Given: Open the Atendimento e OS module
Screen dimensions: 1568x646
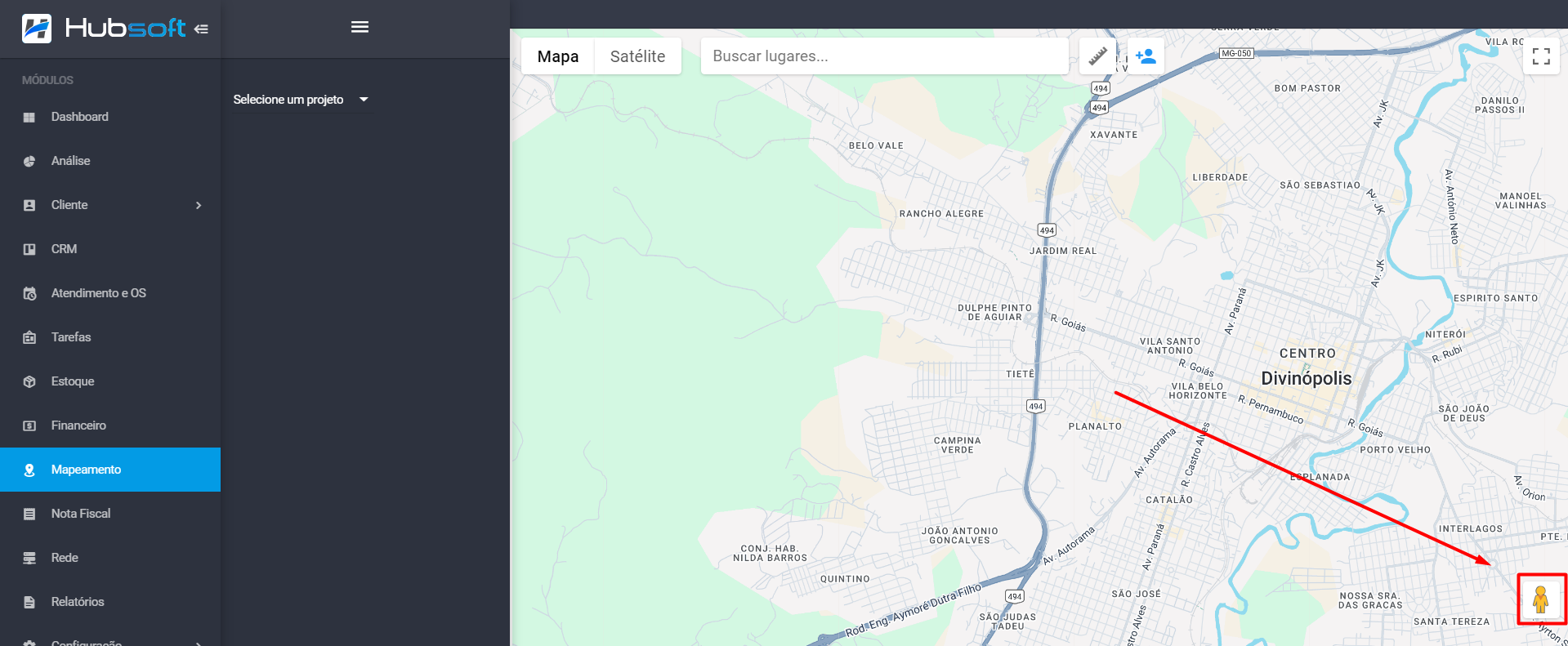Looking at the screenshot, I should point(110,293).
